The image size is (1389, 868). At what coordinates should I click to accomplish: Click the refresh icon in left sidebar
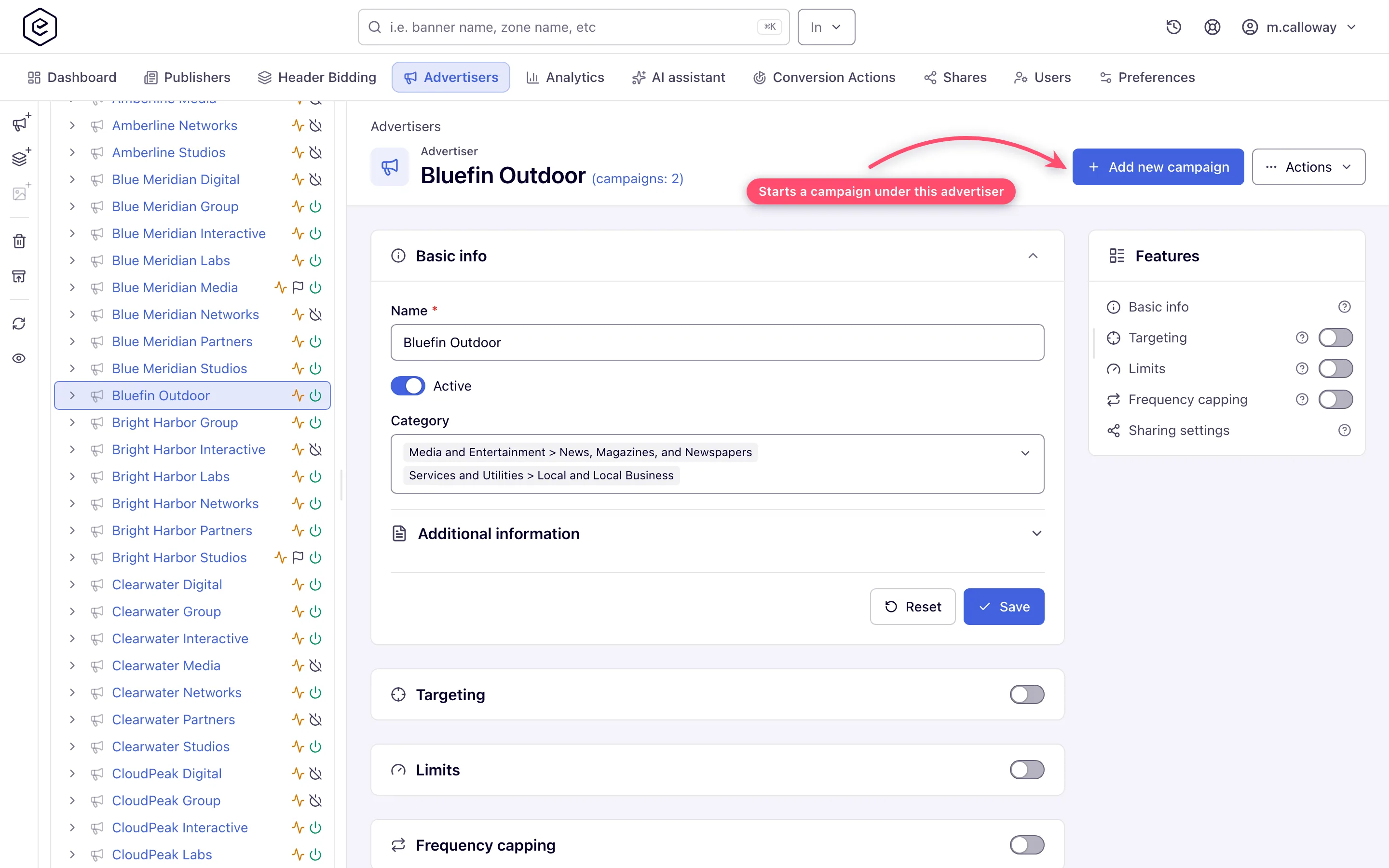pos(19,323)
